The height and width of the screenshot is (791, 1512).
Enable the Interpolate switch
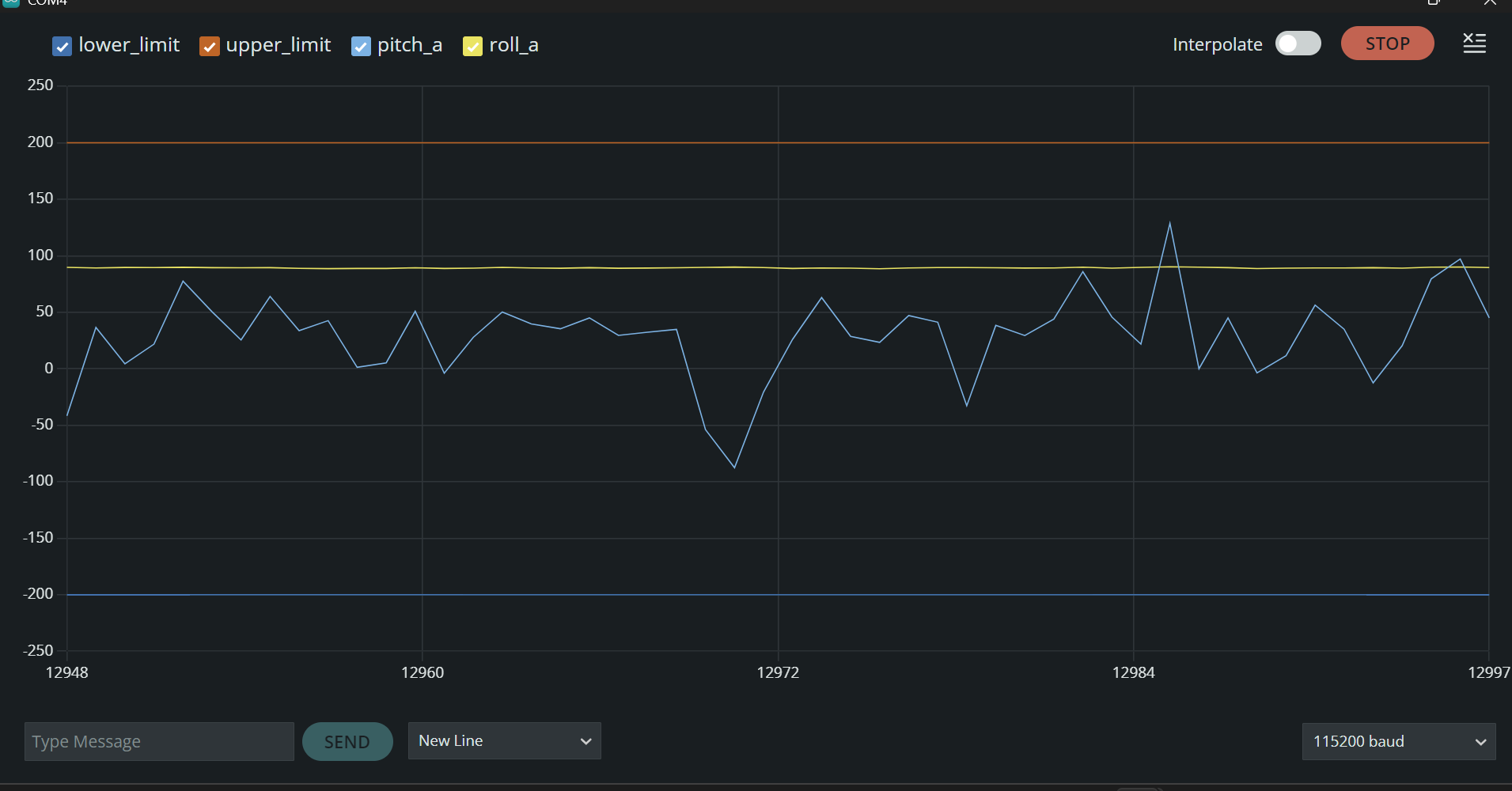click(x=1298, y=44)
